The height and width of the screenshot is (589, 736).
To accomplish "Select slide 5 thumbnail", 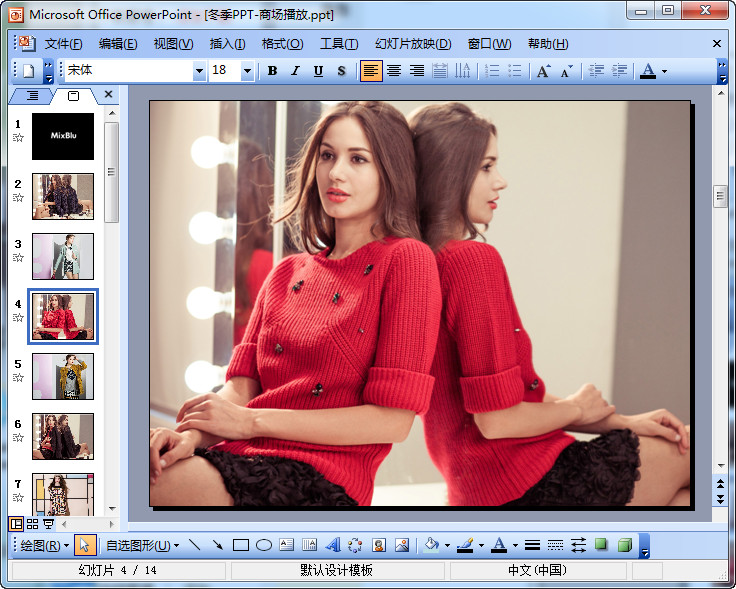I will click(x=63, y=376).
